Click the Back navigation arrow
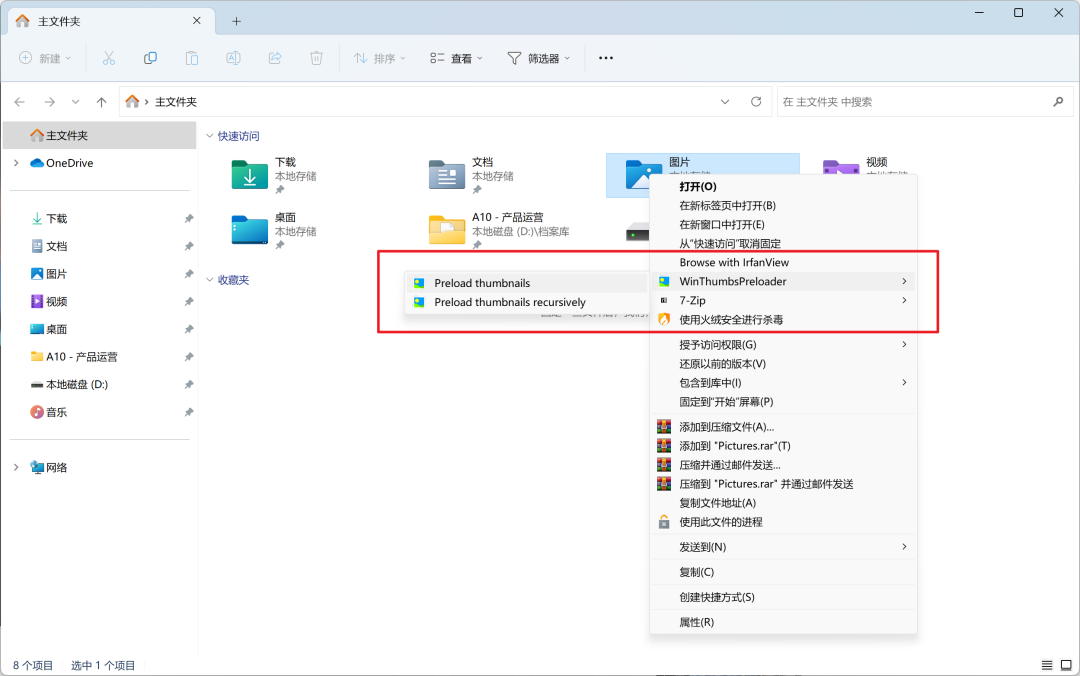 pos(20,101)
